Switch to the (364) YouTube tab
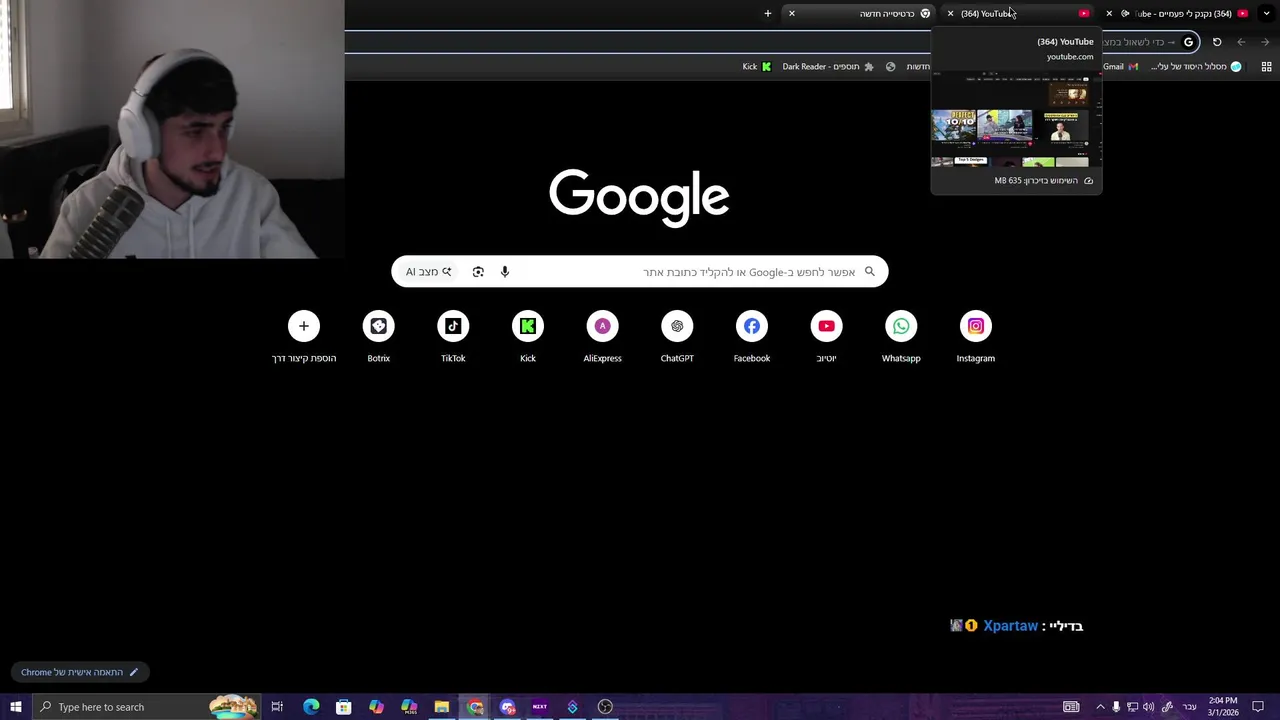The width and height of the screenshot is (1280, 720). click(x=1018, y=14)
